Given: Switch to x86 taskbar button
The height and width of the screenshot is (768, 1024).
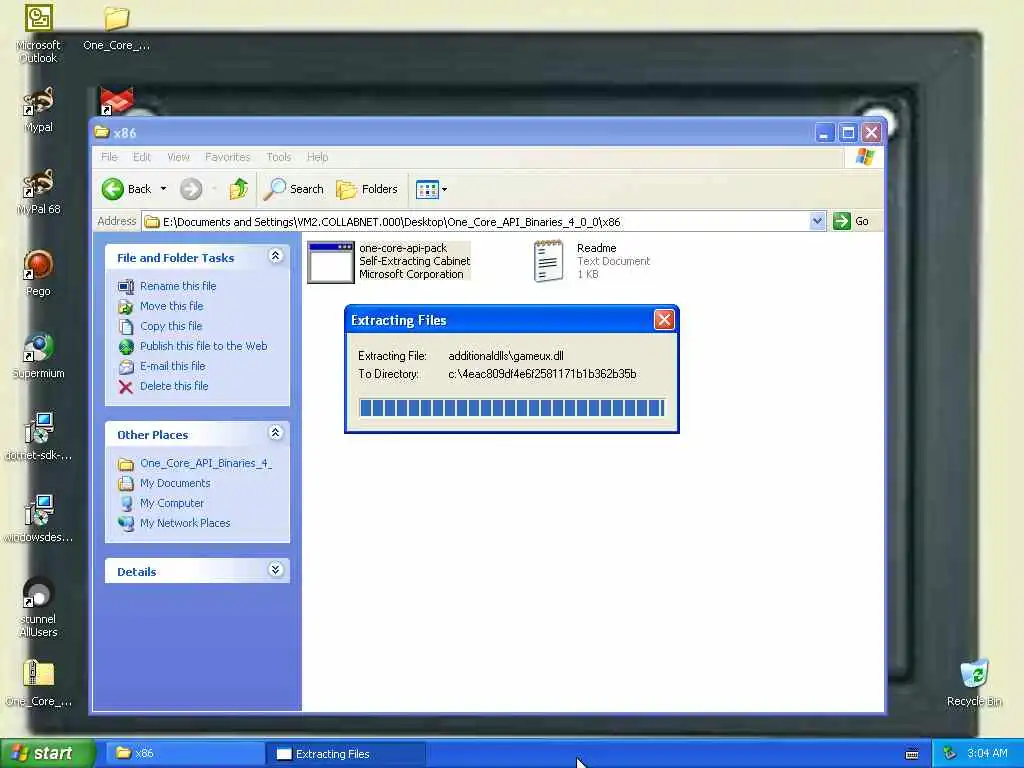Looking at the screenshot, I should coord(183,754).
